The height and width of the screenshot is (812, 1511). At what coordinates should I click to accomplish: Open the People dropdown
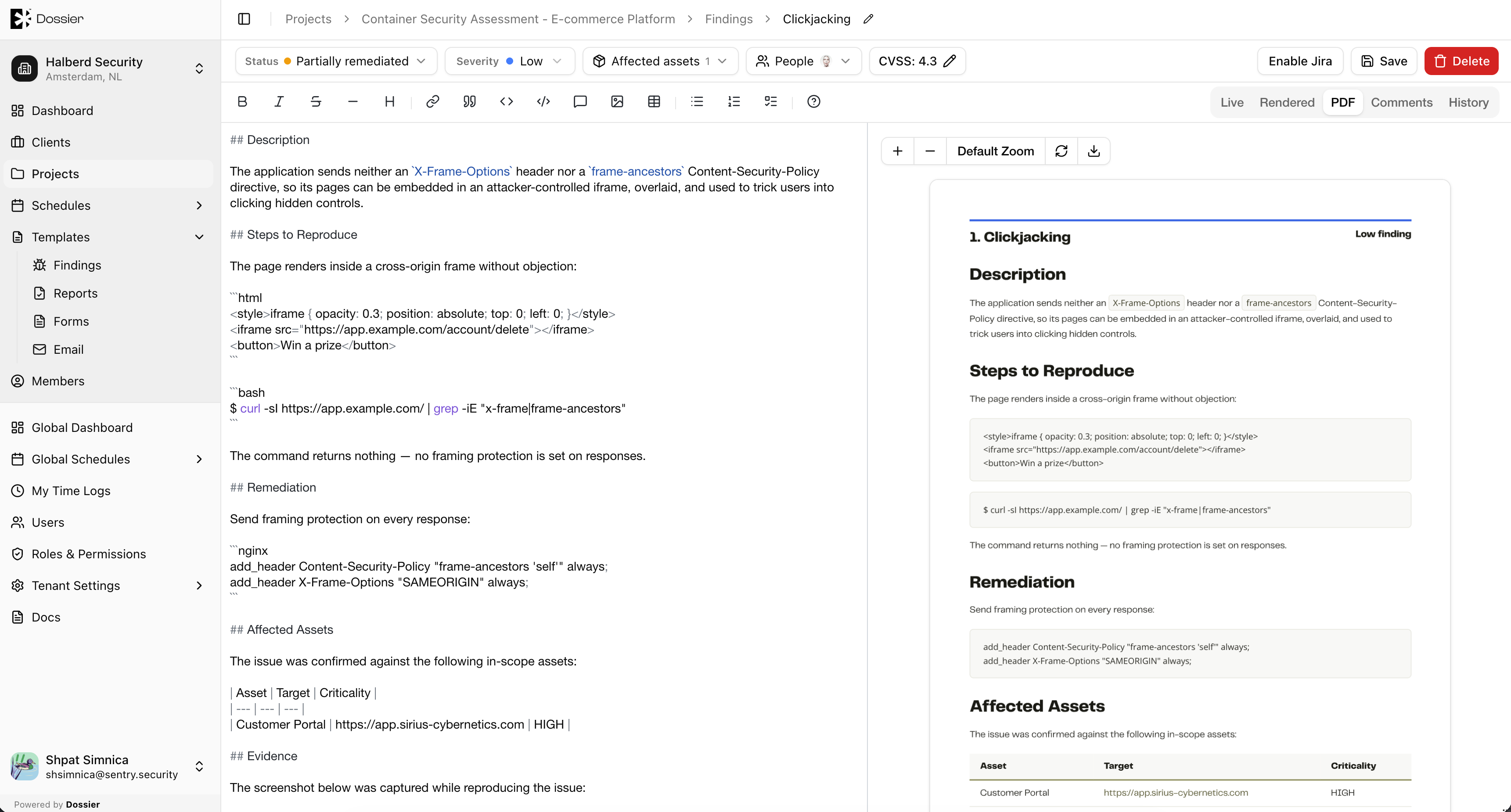(x=804, y=61)
